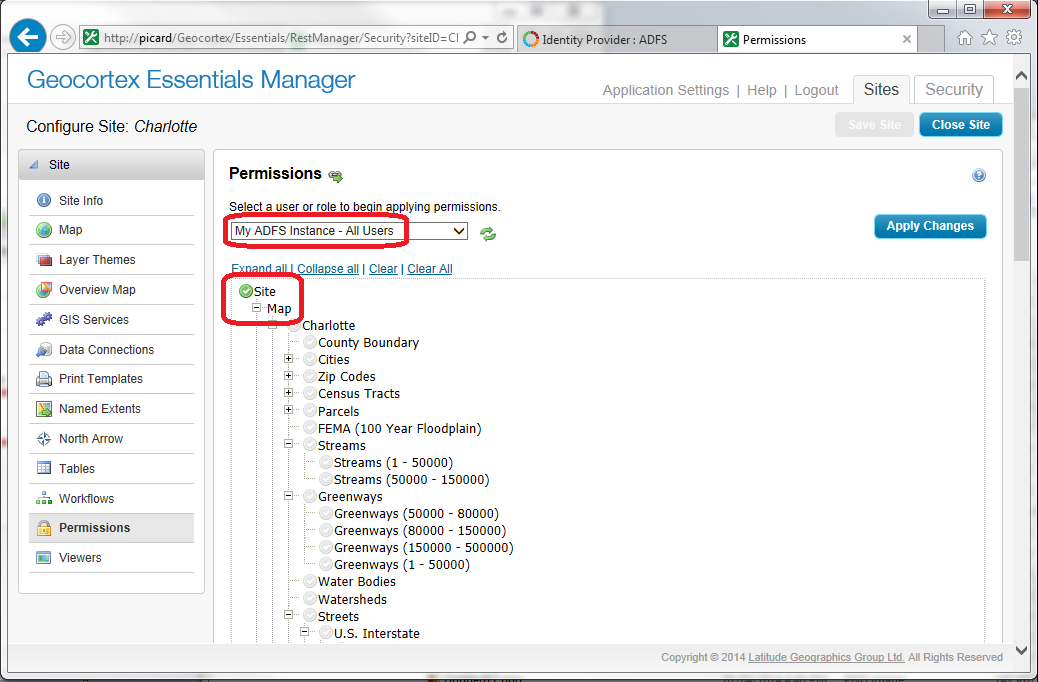Open the browser tools gear icon
The width and height of the screenshot is (1038, 682).
pos(1014,38)
